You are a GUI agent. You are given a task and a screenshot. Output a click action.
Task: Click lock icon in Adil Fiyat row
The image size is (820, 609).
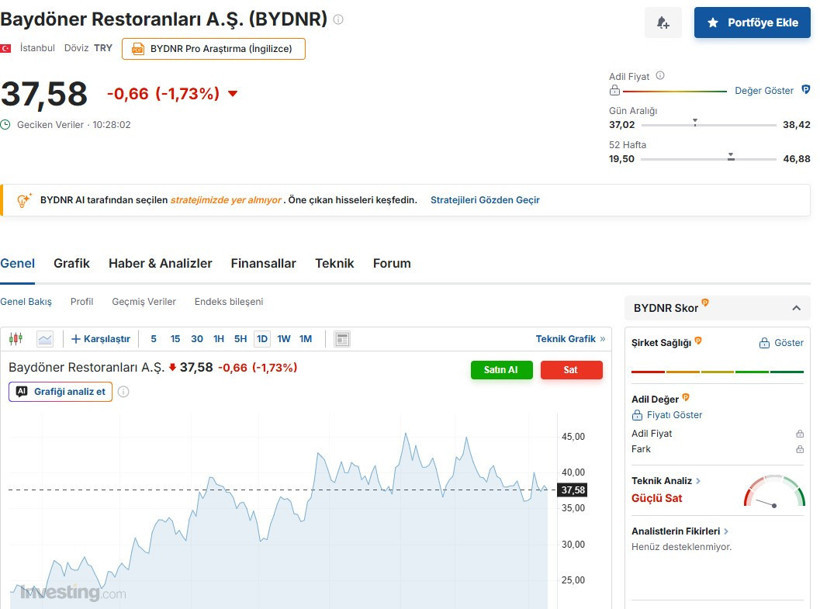click(x=800, y=433)
